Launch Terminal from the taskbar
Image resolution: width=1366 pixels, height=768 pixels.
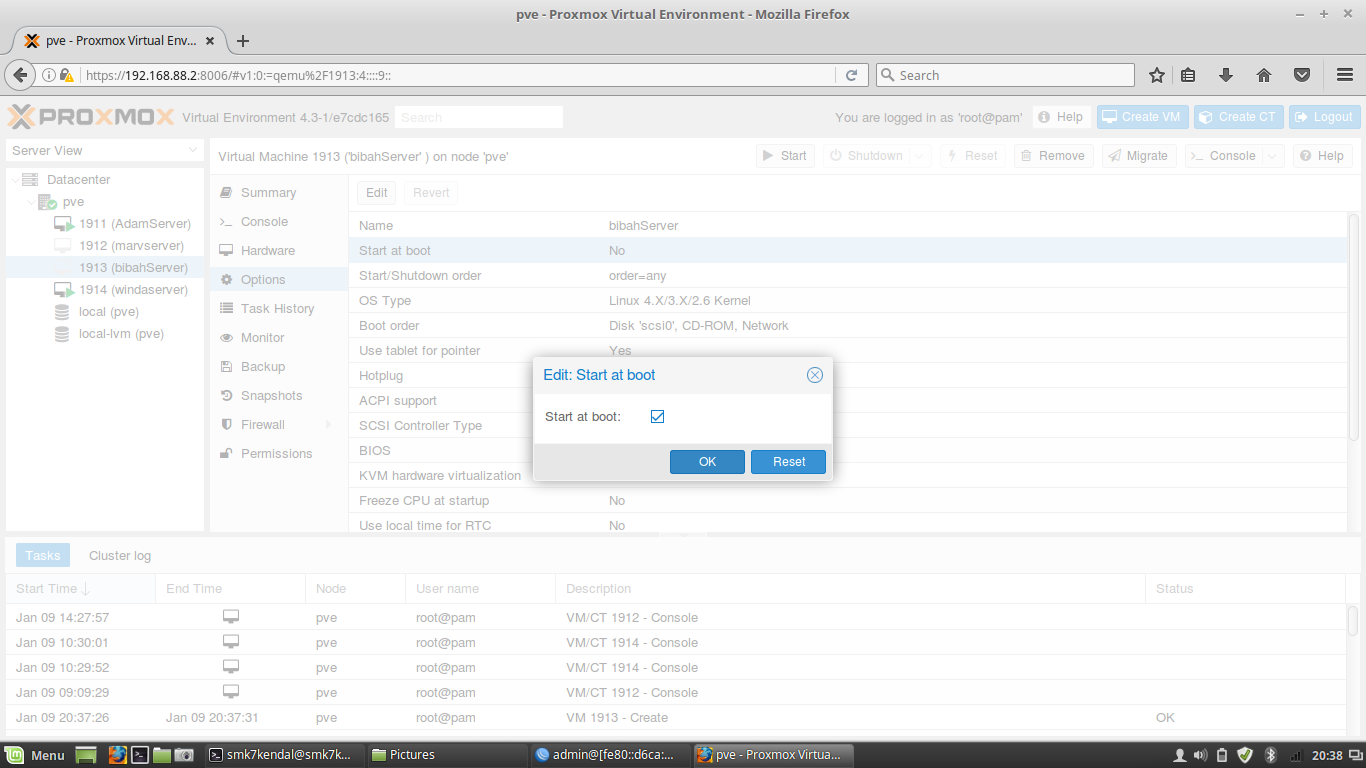point(141,755)
